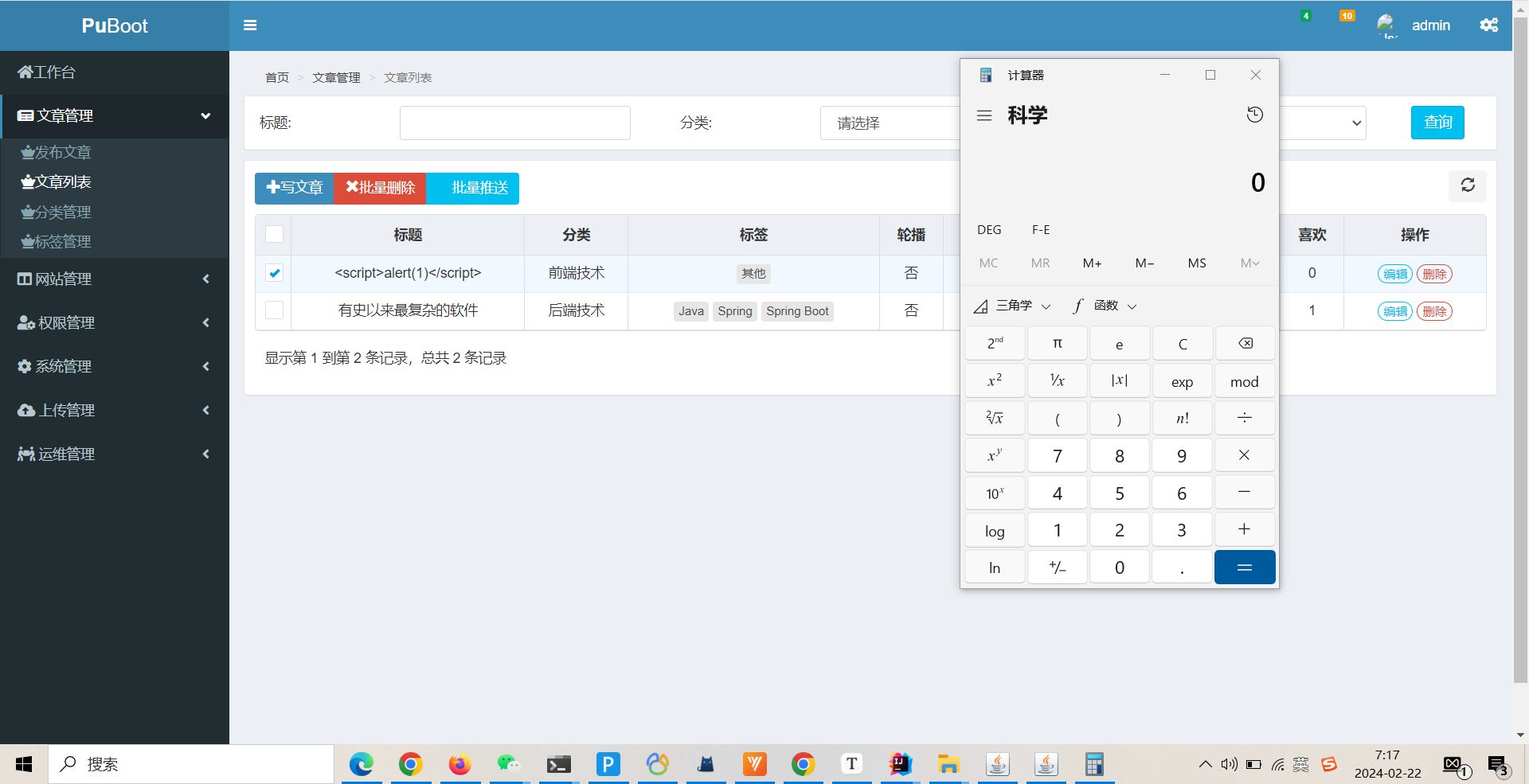Go to 首页 breadcrumb link
The width and height of the screenshot is (1529, 784).
point(277,77)
